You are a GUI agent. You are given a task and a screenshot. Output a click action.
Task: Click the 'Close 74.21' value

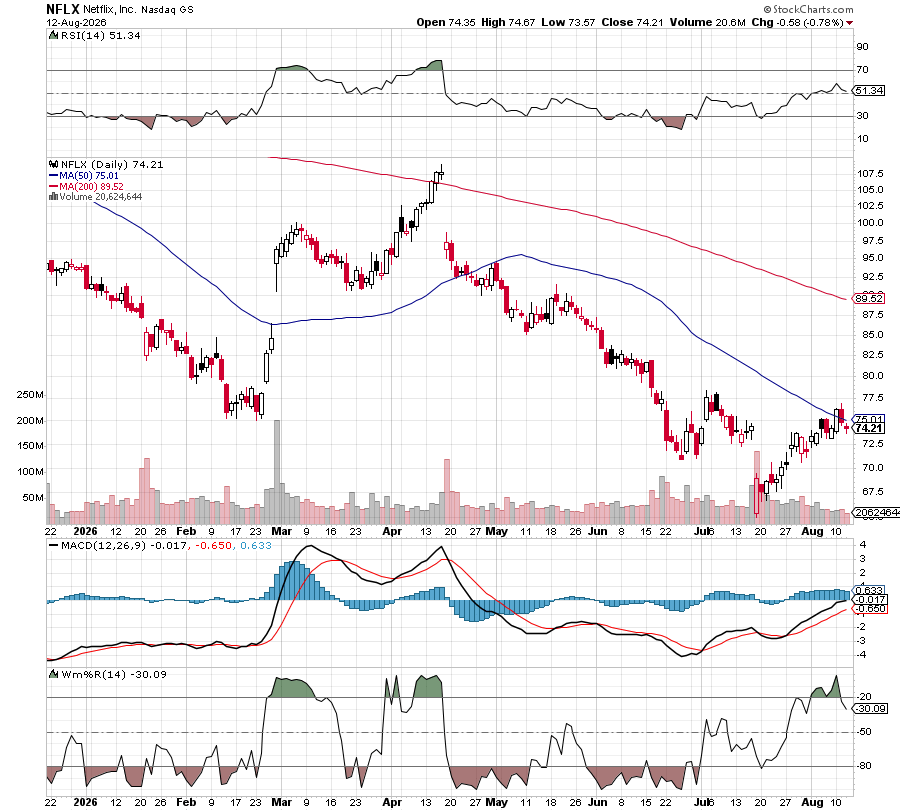click(632, 22)
